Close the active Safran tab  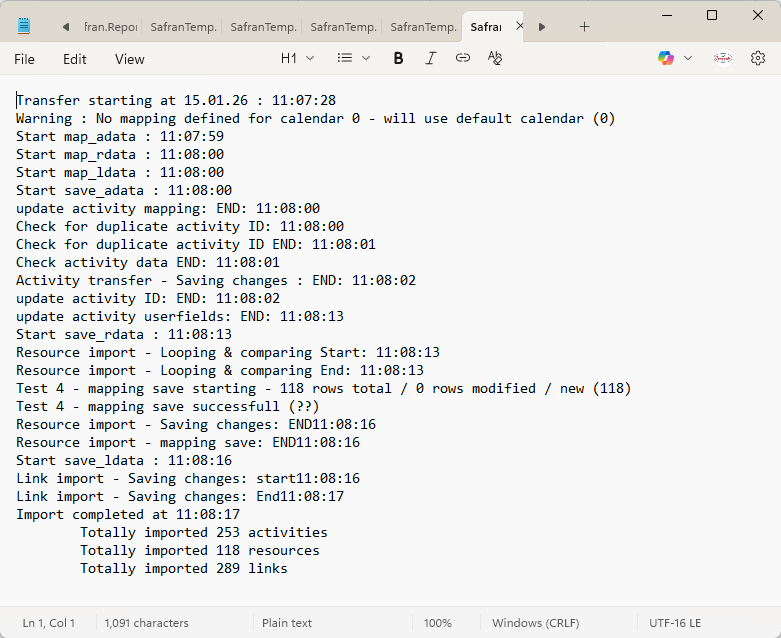tap(520, 26)
